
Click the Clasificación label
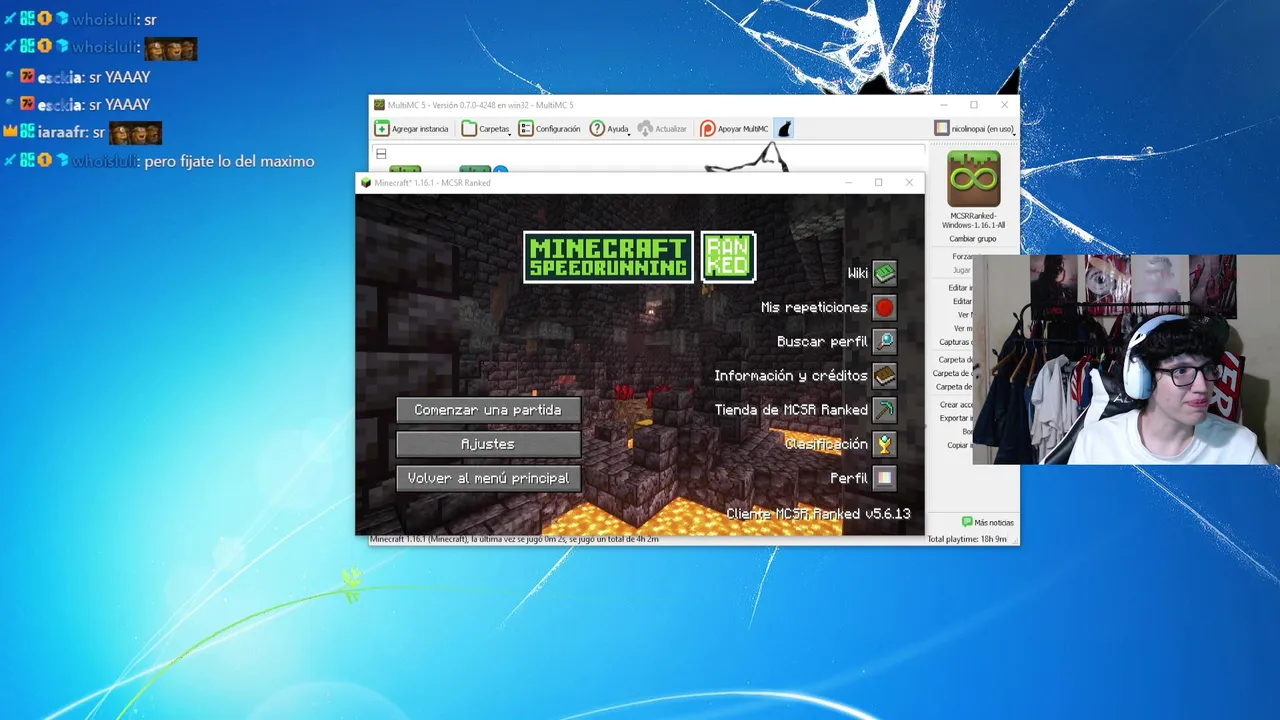[826, 443]
